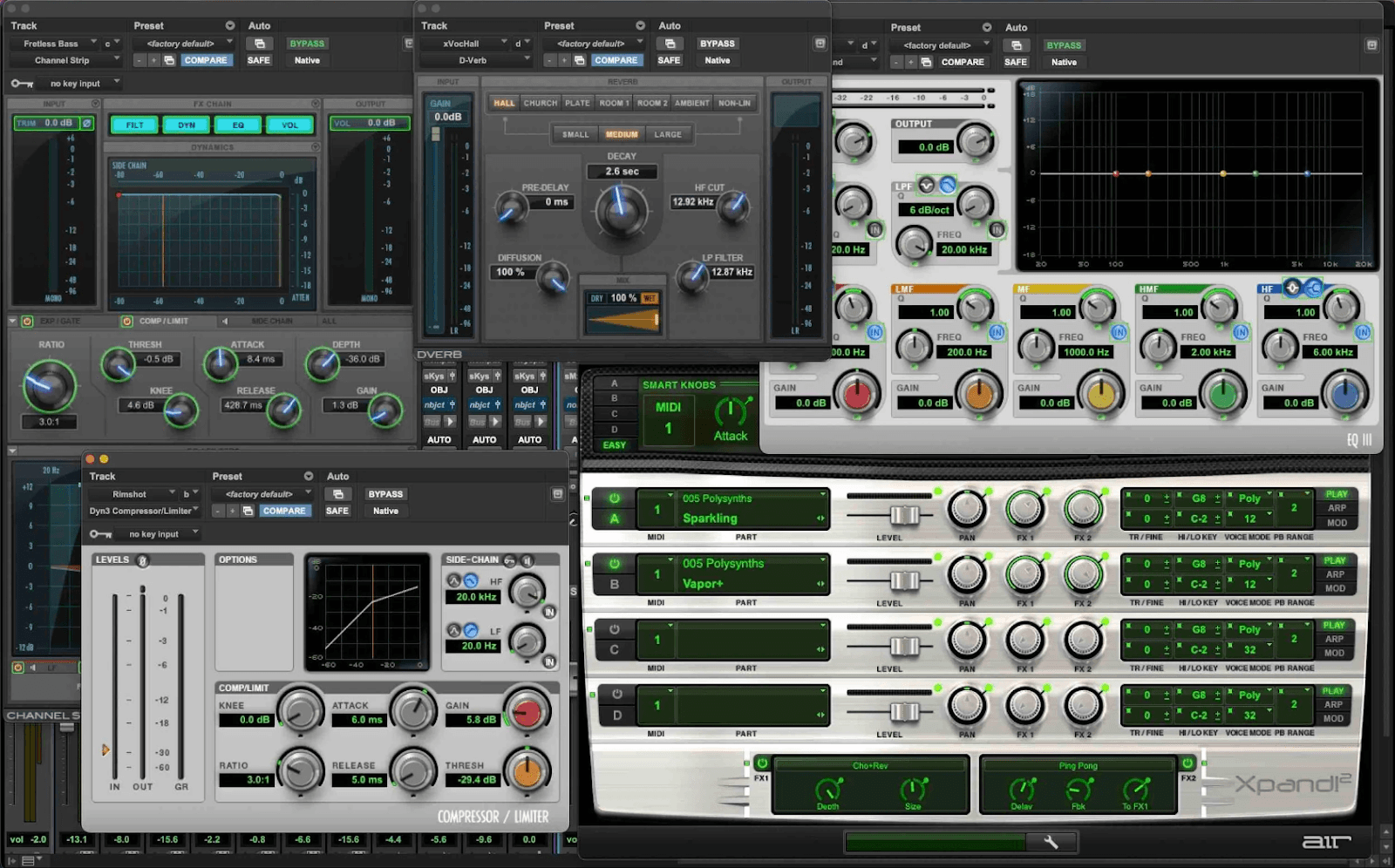The width and height of the screenshot is (1395, 868).
Task: Adjust Part A LEVEL fader in Xpand!2
Action: 904,515
